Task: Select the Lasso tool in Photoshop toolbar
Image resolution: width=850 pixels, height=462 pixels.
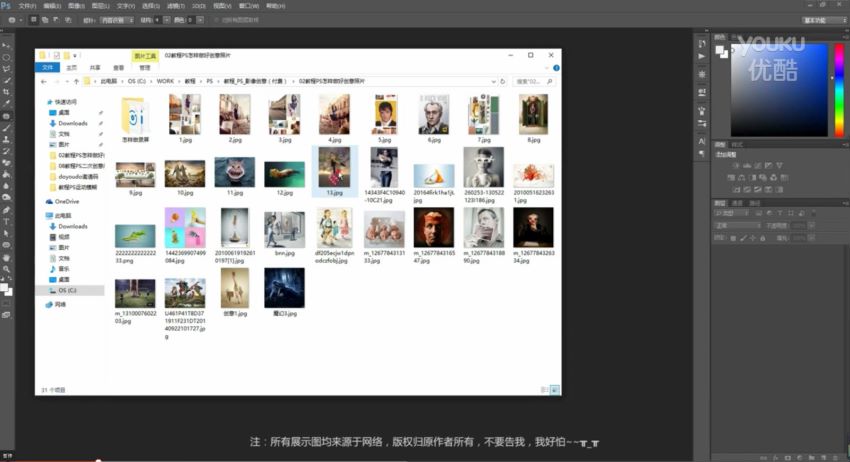Action: click(7, 68)
